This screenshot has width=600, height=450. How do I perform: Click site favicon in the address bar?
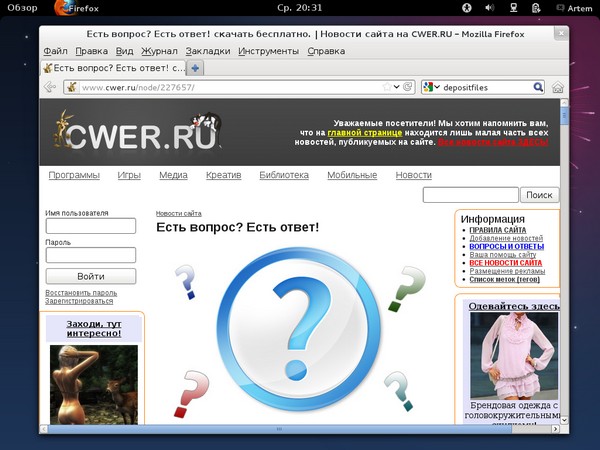pyautogui.click(x=72, y=88)
